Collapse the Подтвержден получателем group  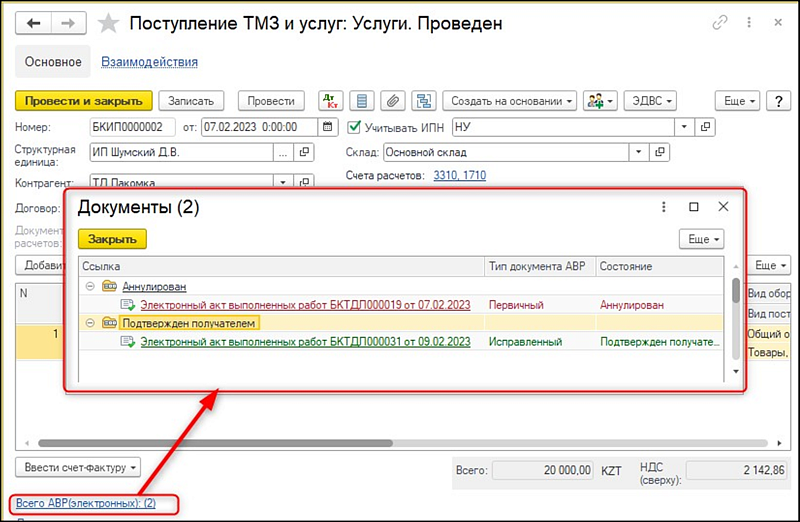click(89, 323)
